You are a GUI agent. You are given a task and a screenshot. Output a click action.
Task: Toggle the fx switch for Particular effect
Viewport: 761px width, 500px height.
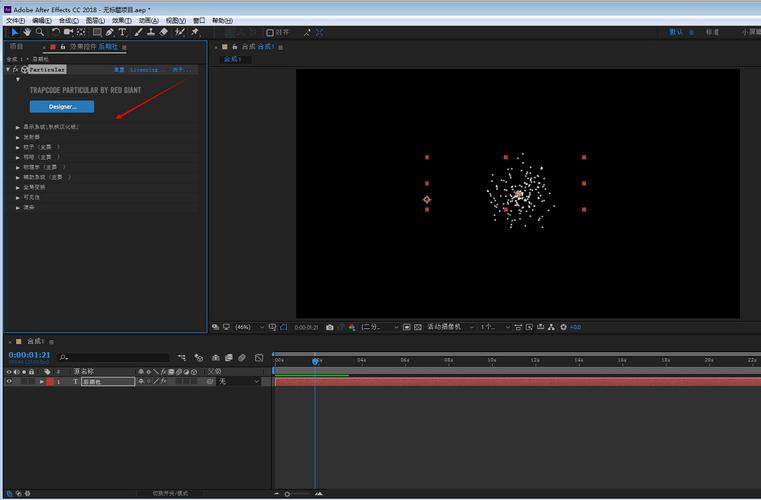click(16, 70)
